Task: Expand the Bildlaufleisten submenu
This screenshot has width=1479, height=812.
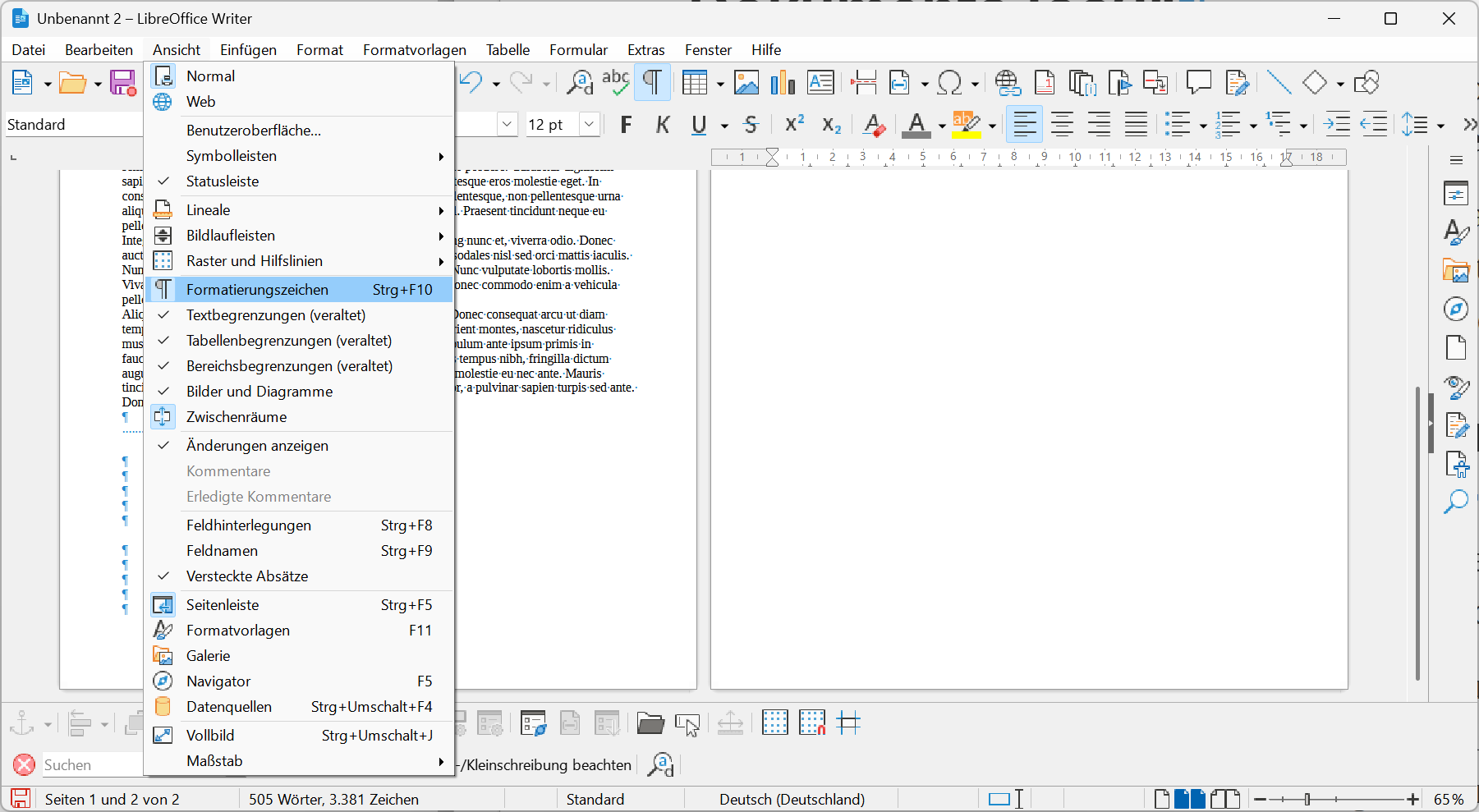Action: (299, 236)
